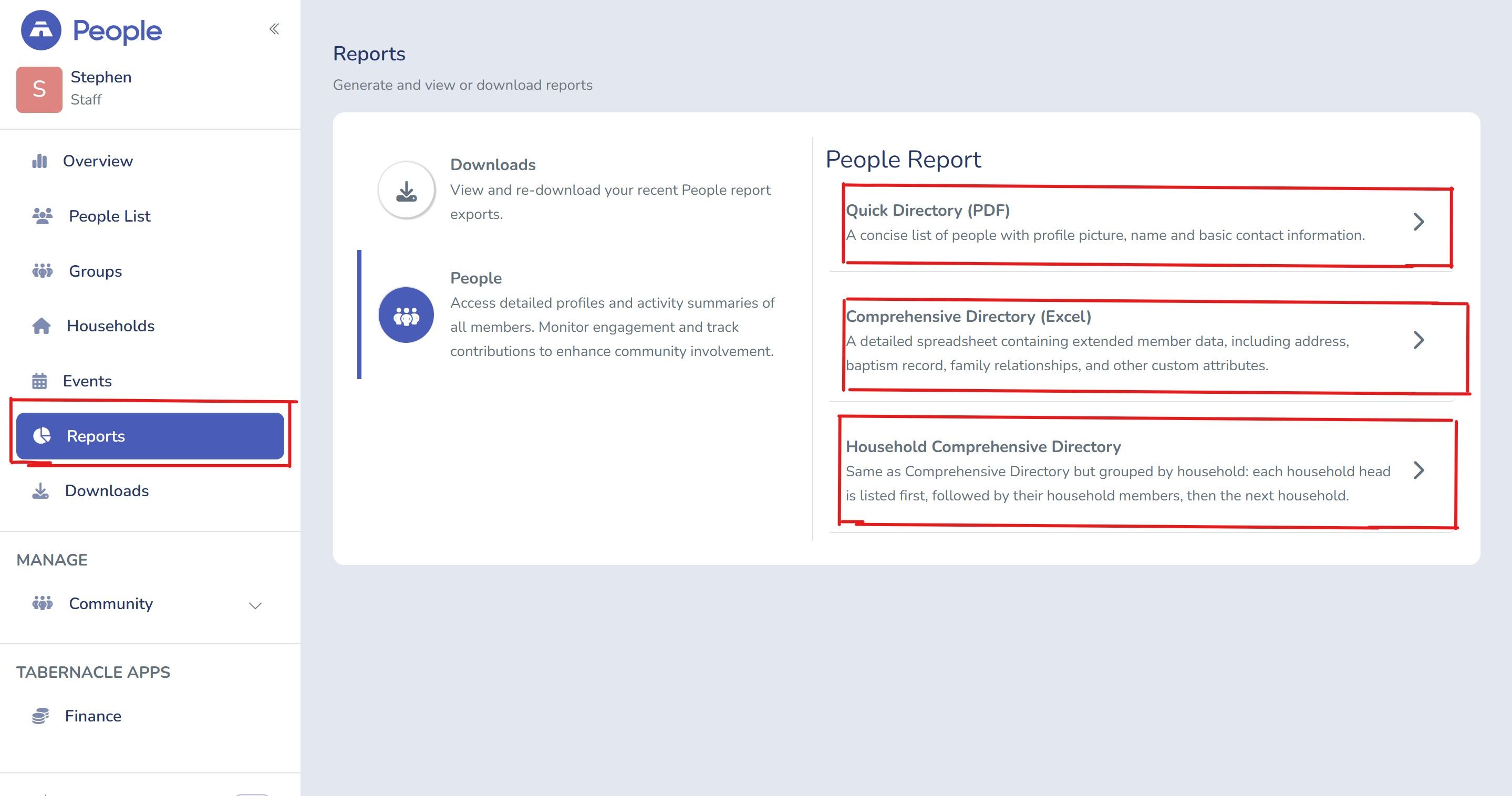1512x796 pixels.
Task: Click the round Downloads card icon
Action: [x=406, y=190]
